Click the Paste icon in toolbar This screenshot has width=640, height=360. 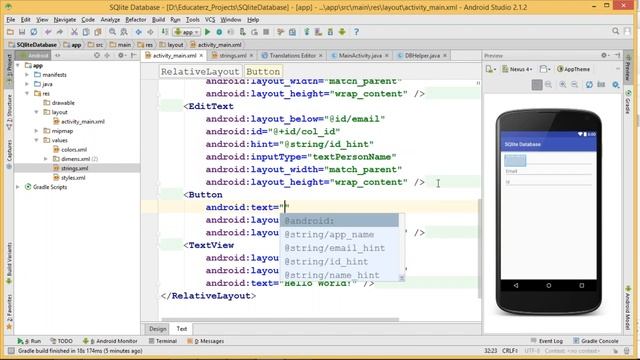[98, 32]
